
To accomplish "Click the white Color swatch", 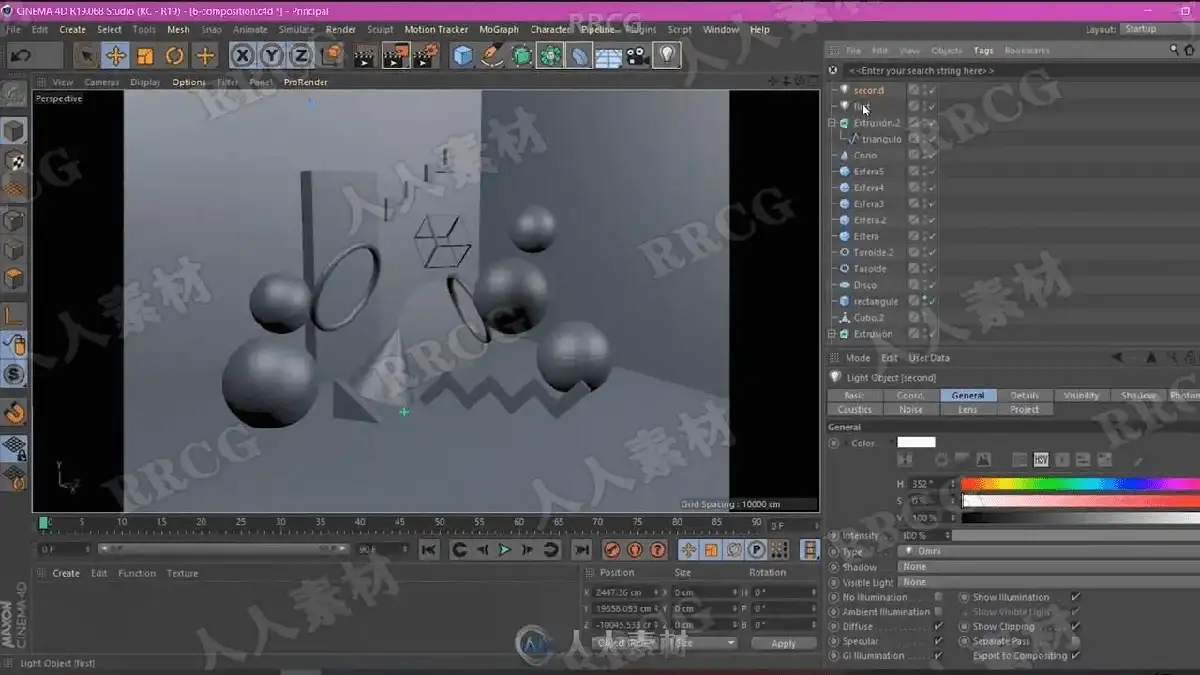I will 917,442.
